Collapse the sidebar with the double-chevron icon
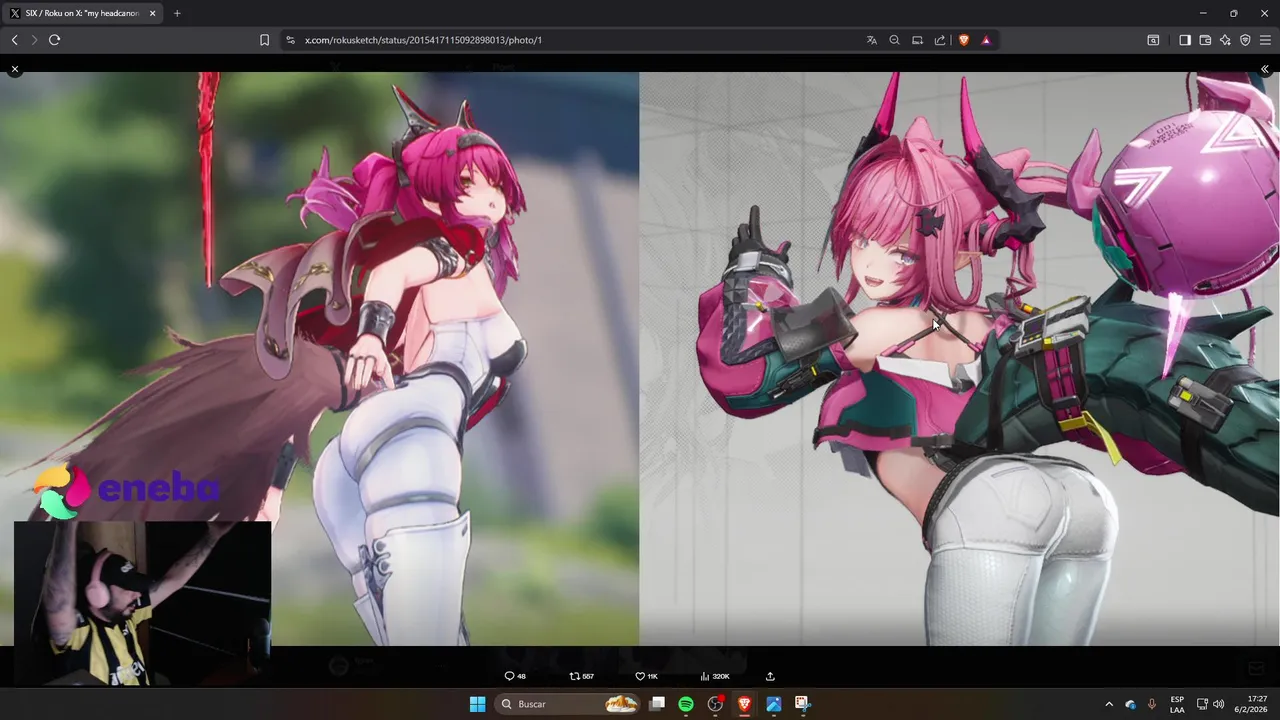The height and width of the screenshot is (720, 1280). 1265,69
